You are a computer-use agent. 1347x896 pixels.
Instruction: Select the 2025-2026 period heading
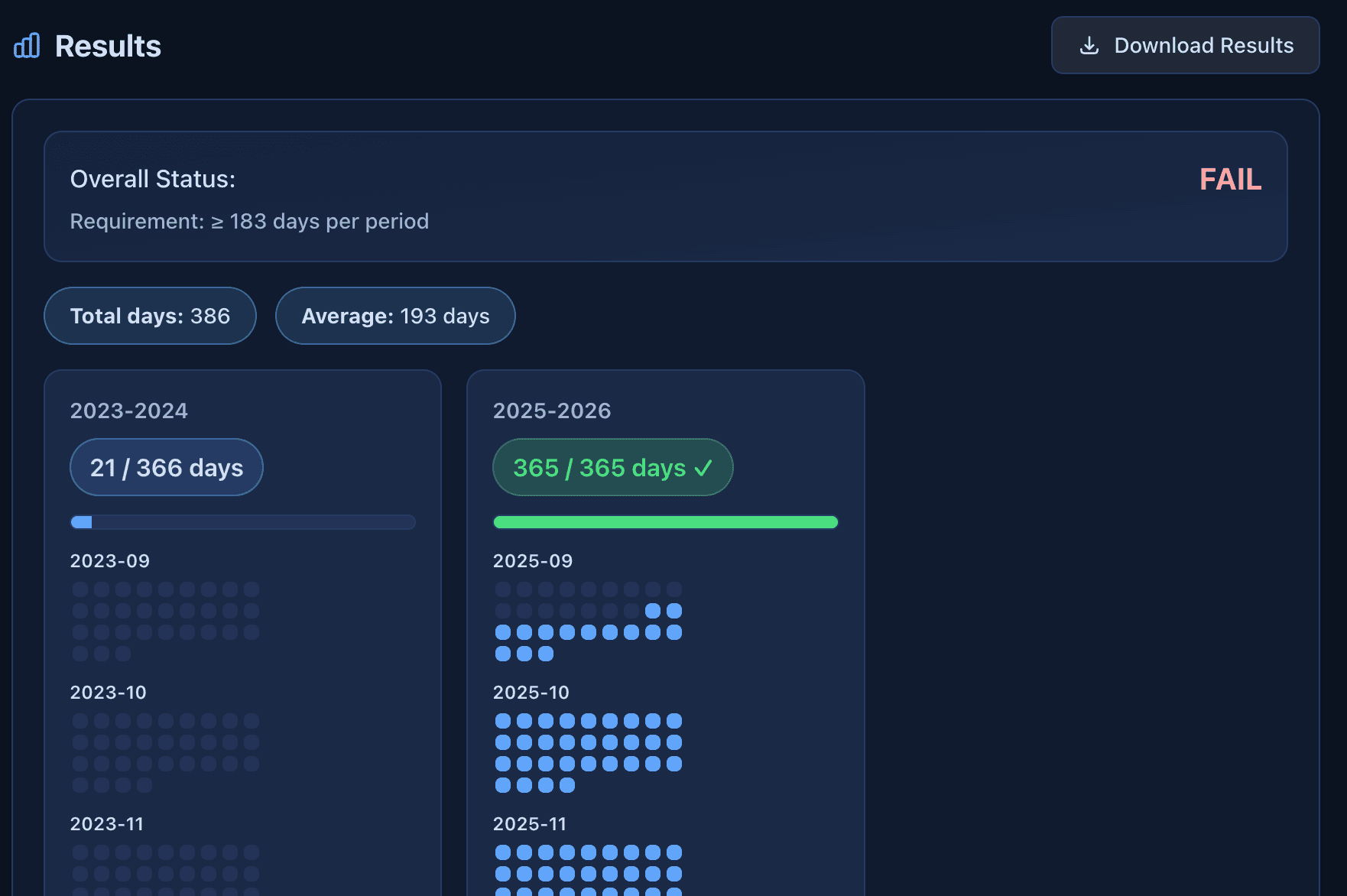551,411
